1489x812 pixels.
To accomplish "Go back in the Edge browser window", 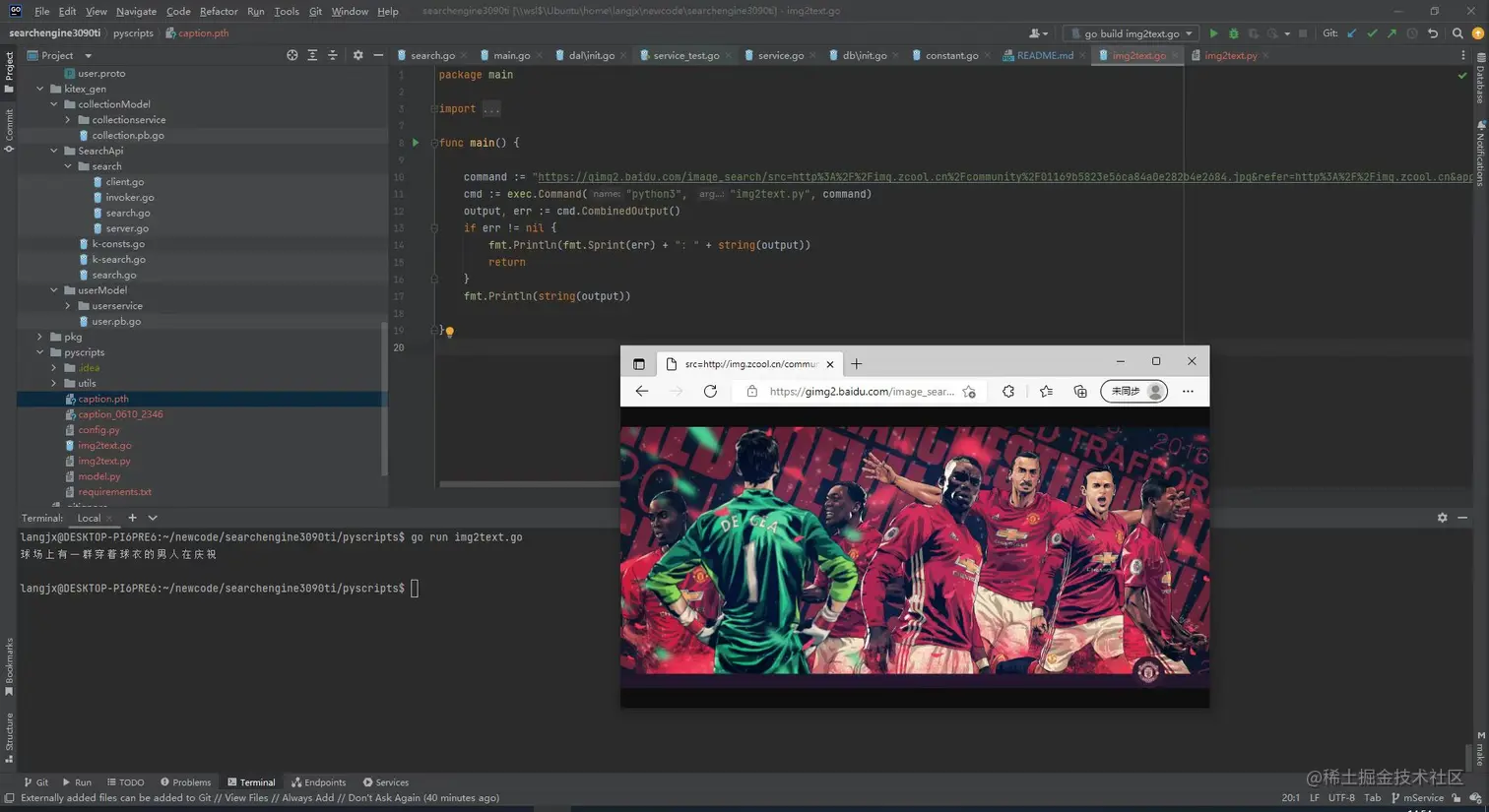I will pos(642,392).
